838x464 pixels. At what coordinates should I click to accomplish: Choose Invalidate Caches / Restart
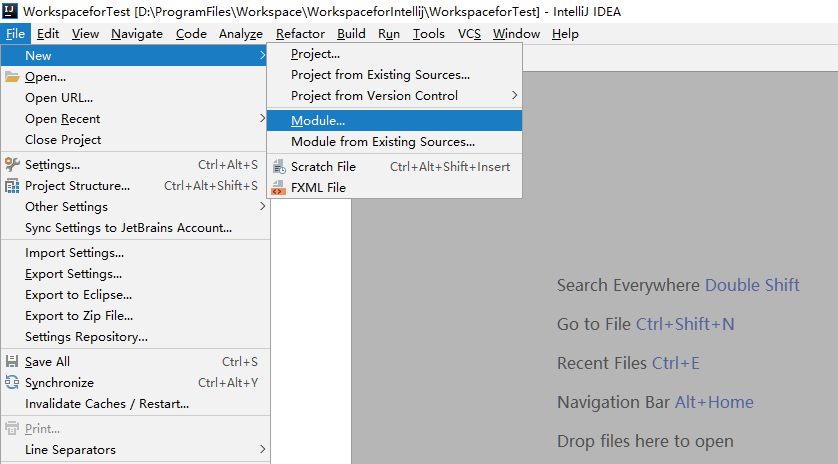tap(107, 404)
